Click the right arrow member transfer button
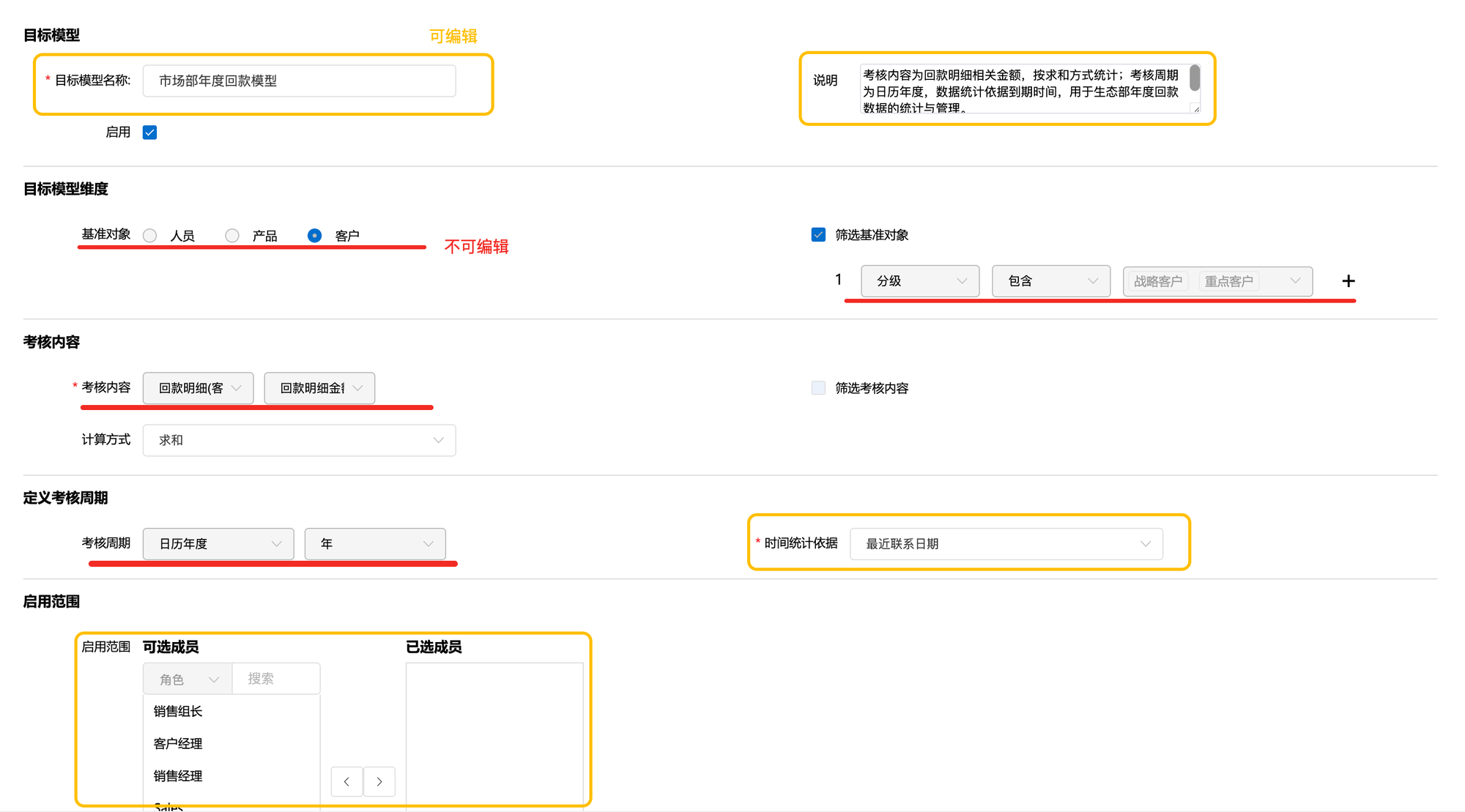Image resolution: width=1465 pixels, height=812 pixels. [x=379, y=781]
